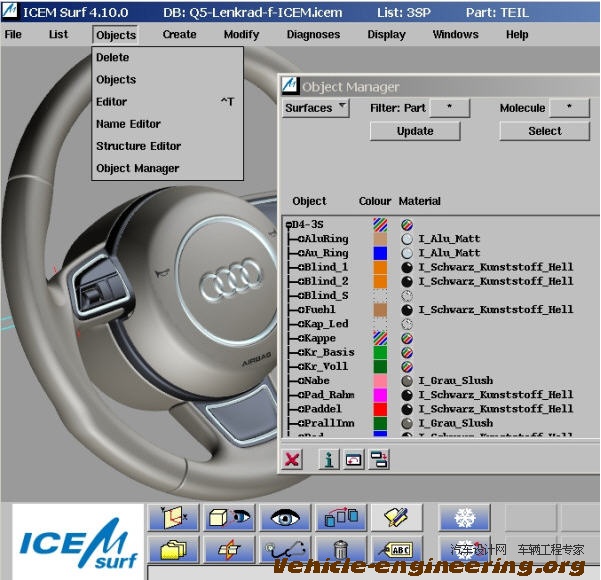Viewport: 601px width, 580px height.
Task: Expand the AluRing tree node
Action: pyautogui.click(x=301, y=239)
